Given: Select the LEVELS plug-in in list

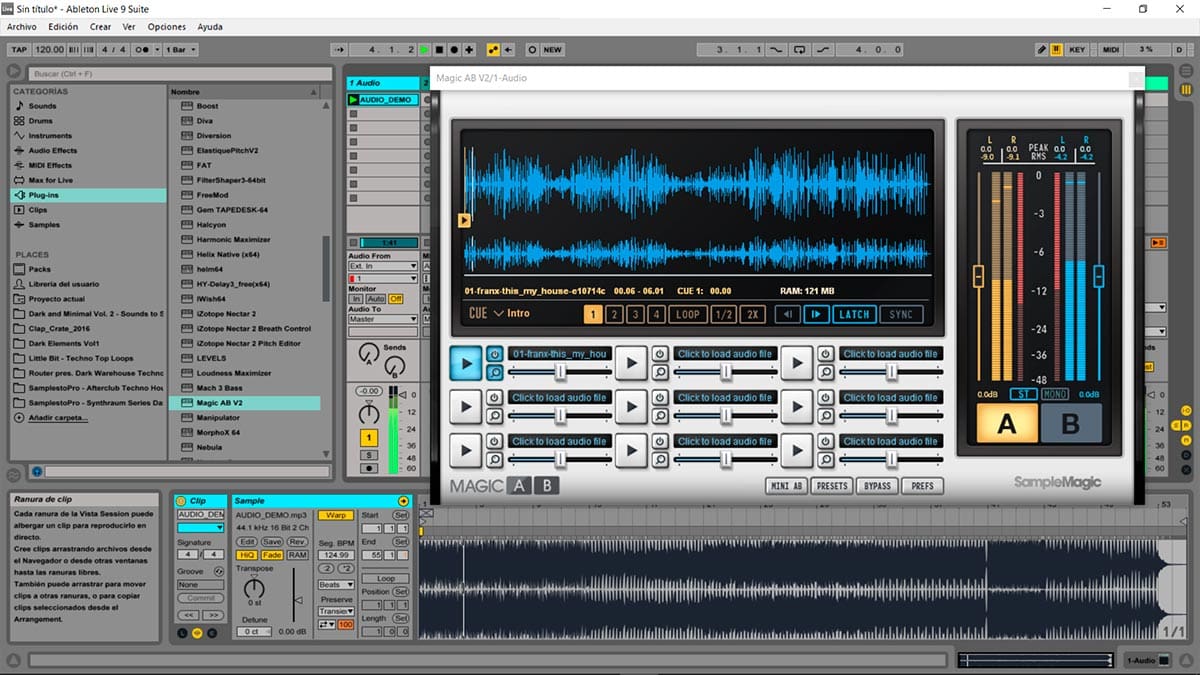Looking at the screenshot, I should (x=211, y=358).
